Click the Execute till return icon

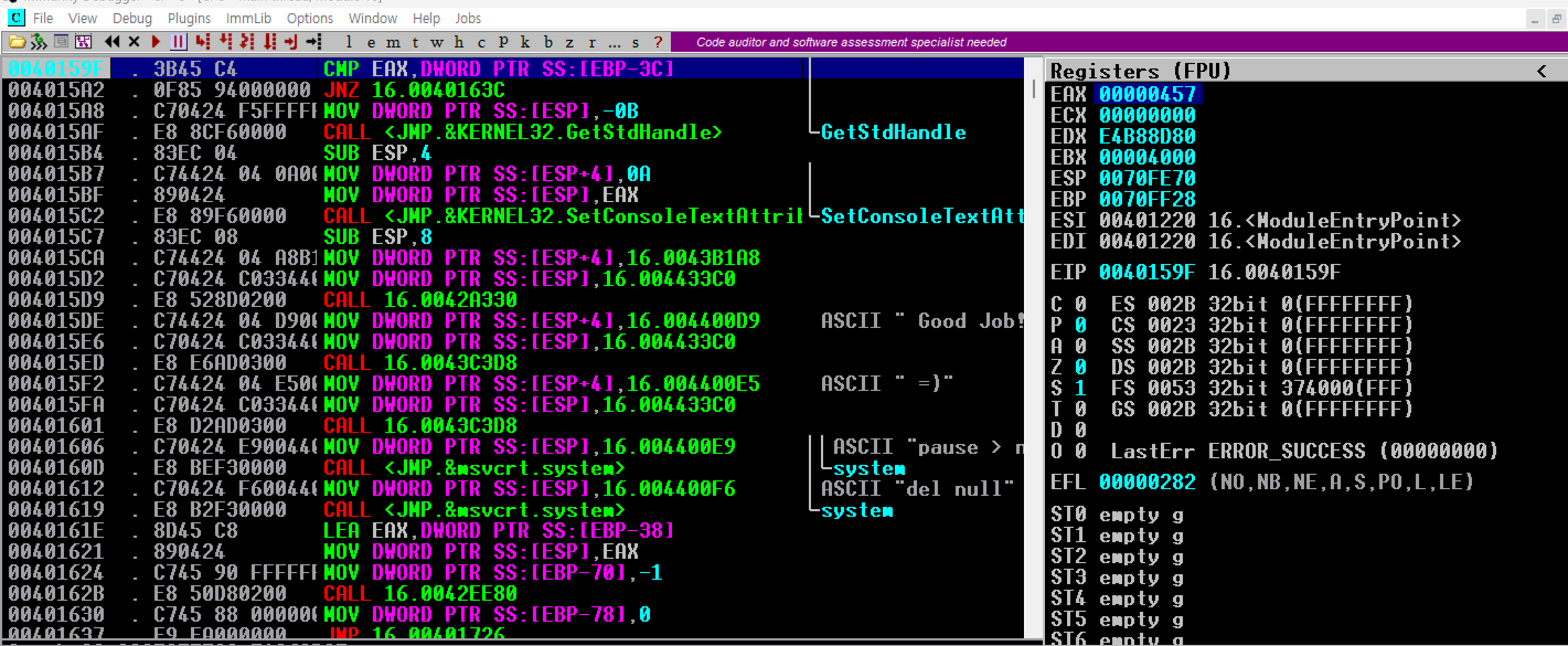[x=291, y=42]
